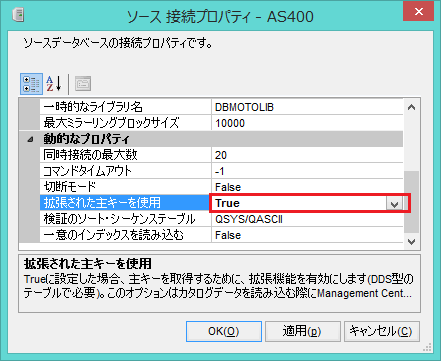441x361 pixels.
Task: Click the 適用(p) apply button
Action: pos(303,331)
